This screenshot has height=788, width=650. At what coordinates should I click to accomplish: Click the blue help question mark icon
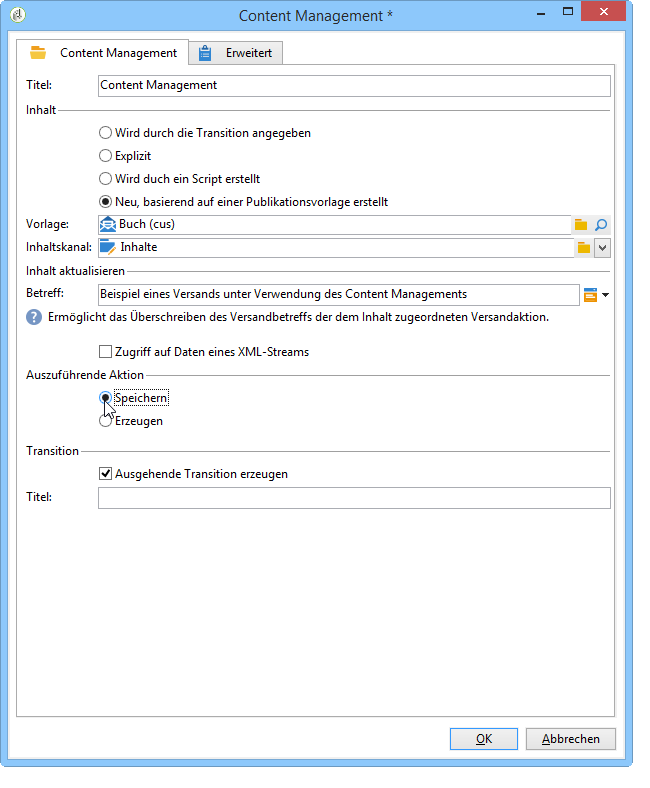34,317
